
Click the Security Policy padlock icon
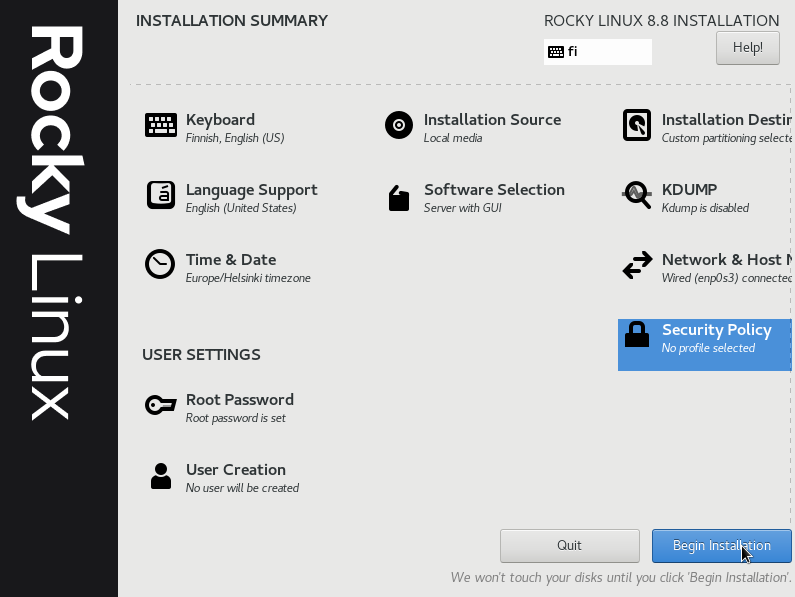click(x=637, y=335)
